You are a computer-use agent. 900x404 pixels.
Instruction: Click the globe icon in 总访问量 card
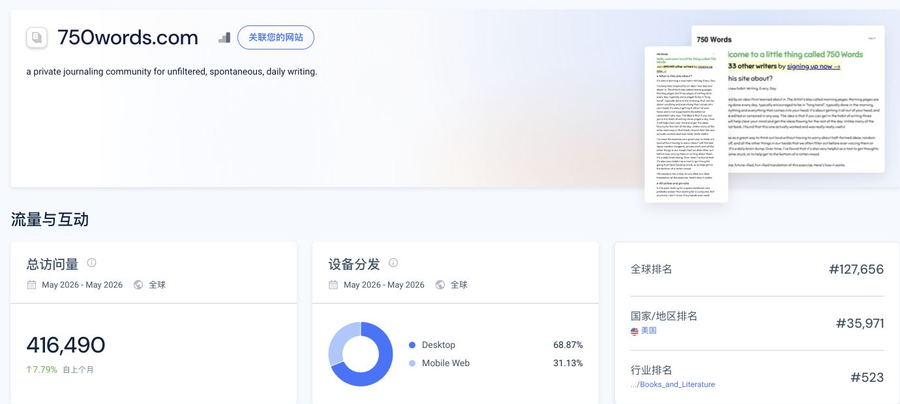pyautogui.click(x=138, y=285)
